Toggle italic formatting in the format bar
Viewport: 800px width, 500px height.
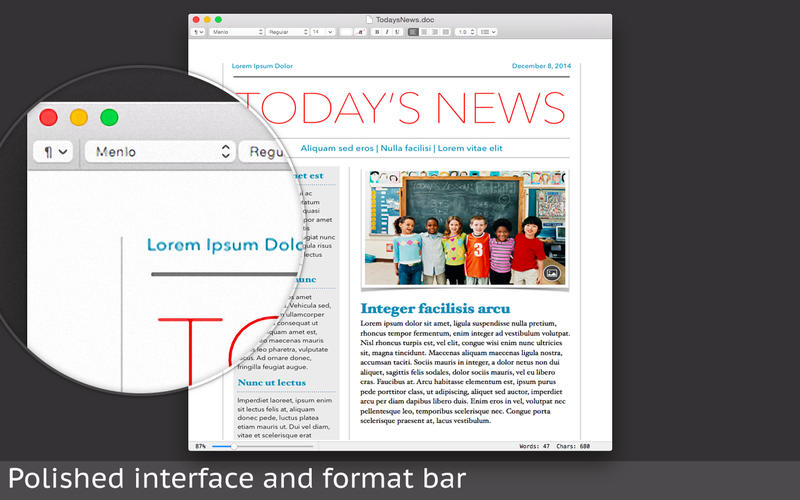tap(387, 32)
